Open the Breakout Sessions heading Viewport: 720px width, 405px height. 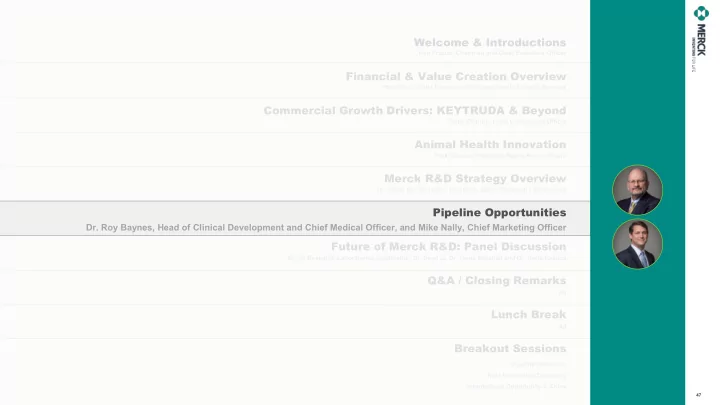click(x=510, y=349)
